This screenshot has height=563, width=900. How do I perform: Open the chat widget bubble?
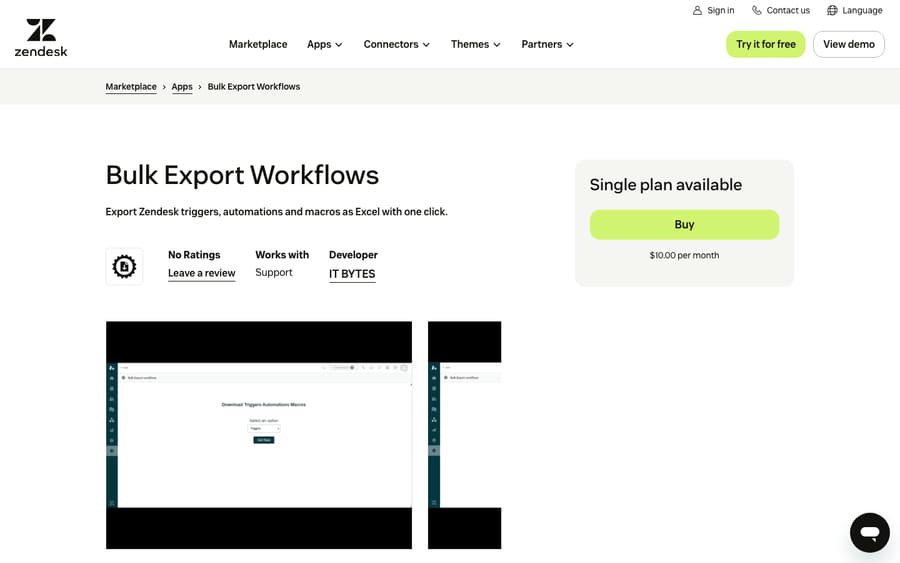point(870,533)
